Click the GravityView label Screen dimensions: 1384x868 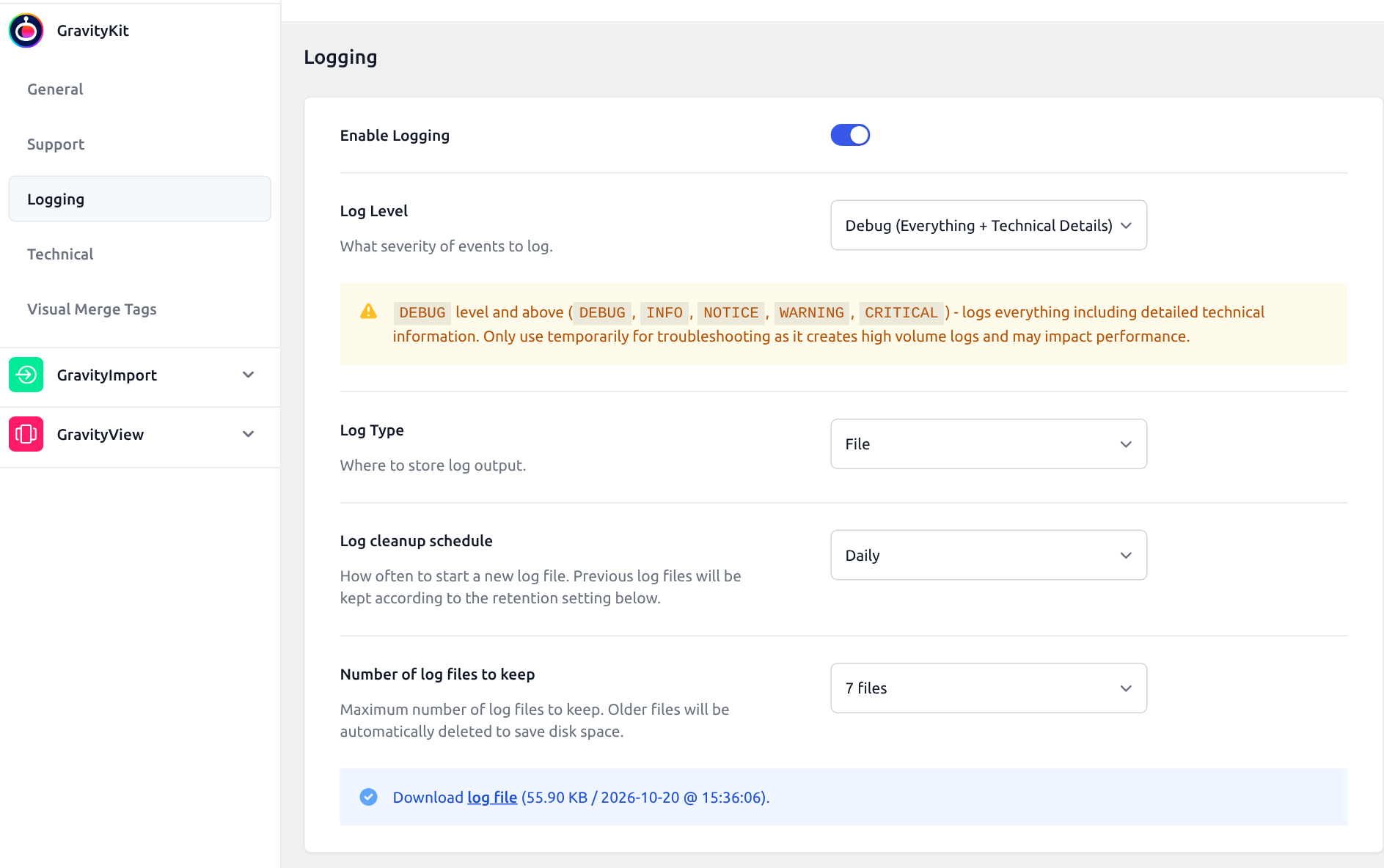(100, 435)
